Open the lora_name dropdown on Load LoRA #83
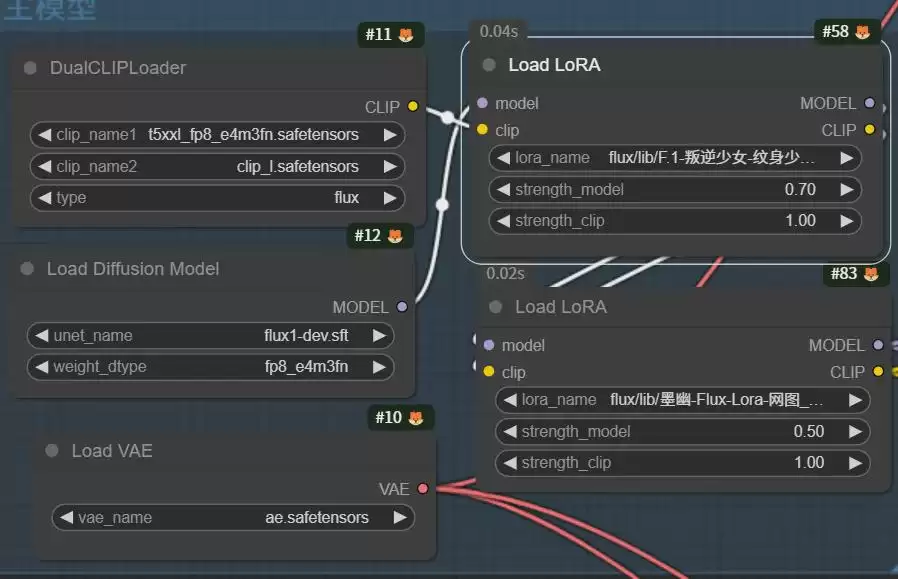The width and height of the screenshot is (898, 579). pyautogui.click(x=682, y=400)
